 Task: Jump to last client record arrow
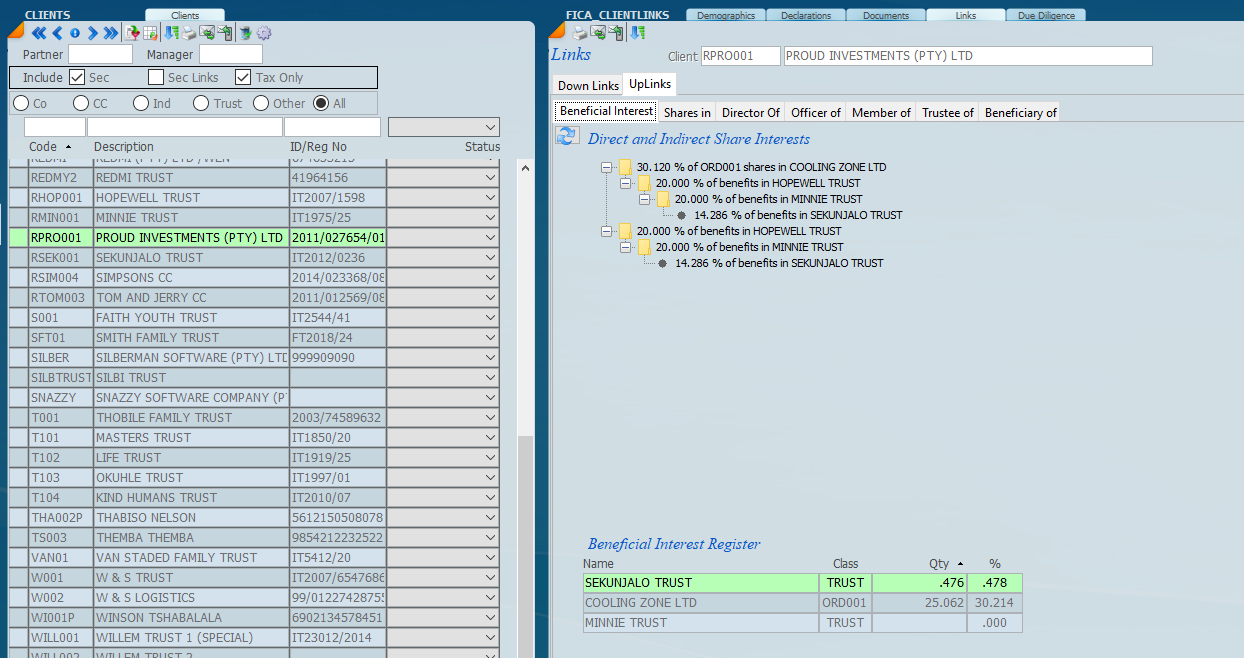[110, 33]
